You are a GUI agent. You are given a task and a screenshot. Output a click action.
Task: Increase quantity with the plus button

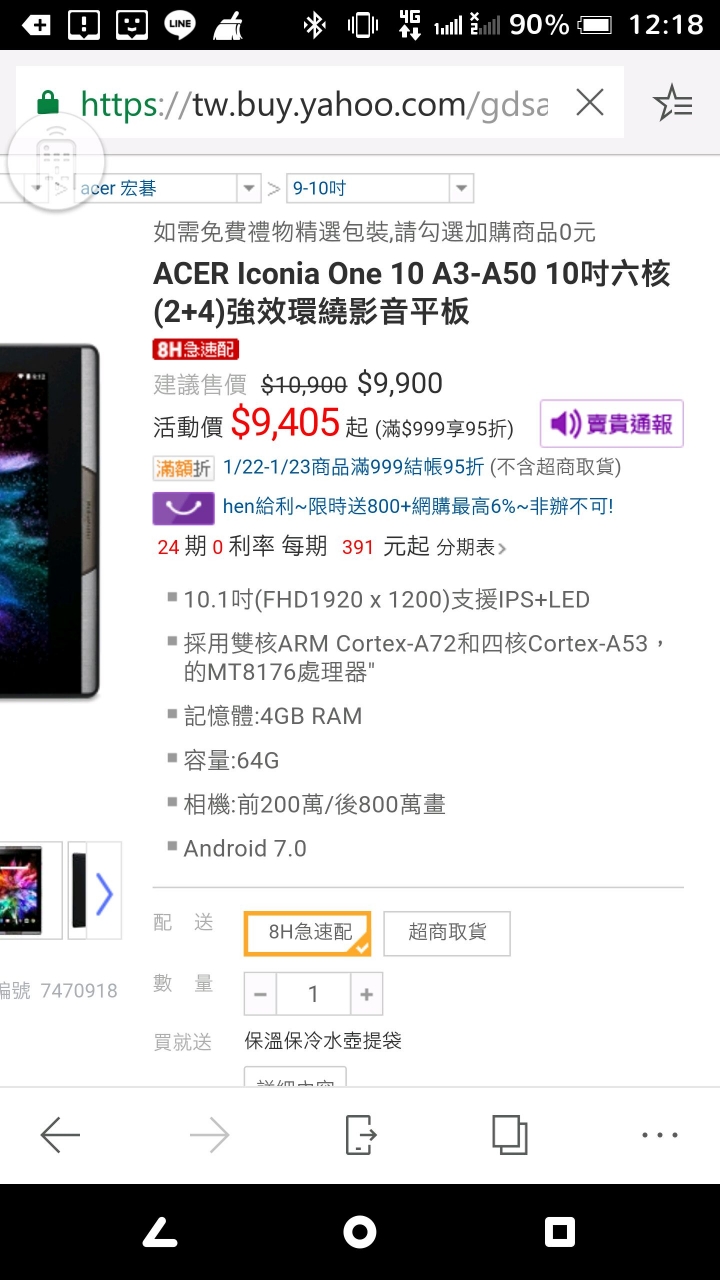click(x=366, y=994)
